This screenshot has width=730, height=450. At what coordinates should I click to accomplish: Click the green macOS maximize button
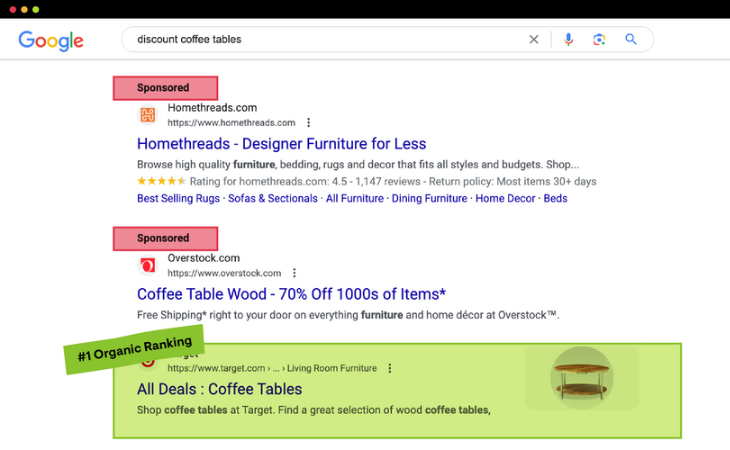click(36, 9)
